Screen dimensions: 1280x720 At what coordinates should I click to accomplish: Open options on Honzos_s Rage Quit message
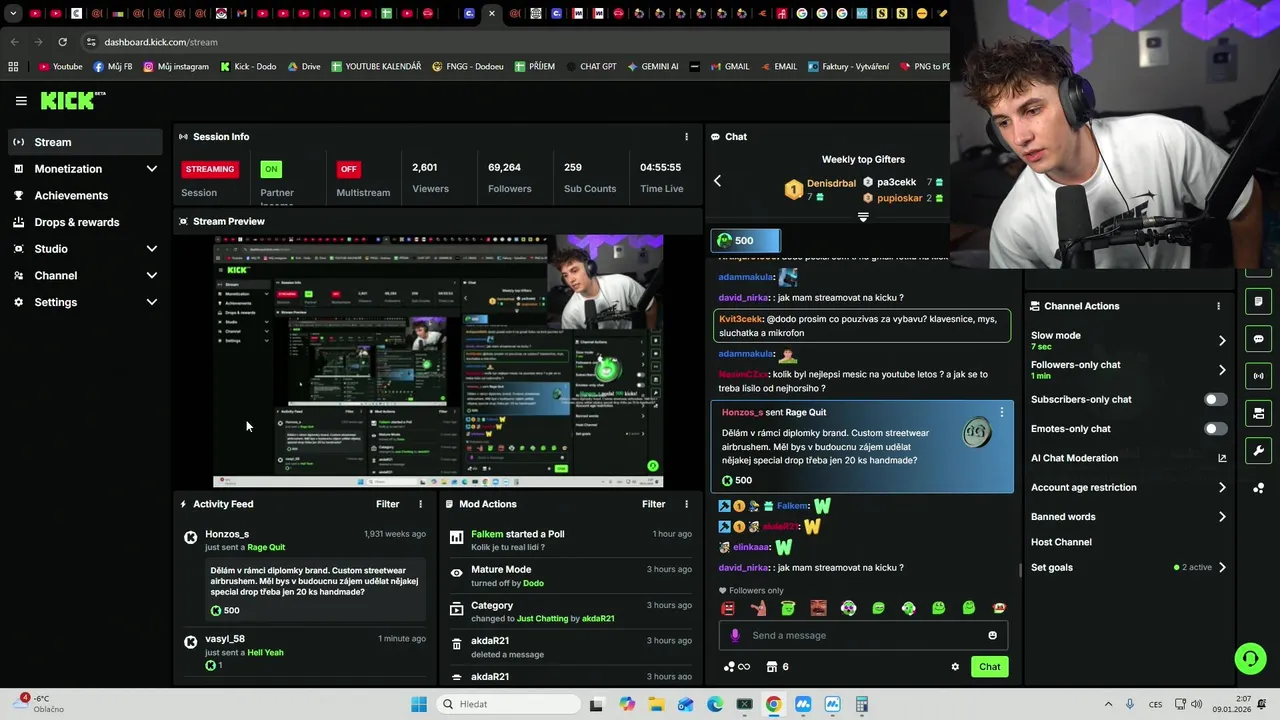click(x=1001, y=412)
